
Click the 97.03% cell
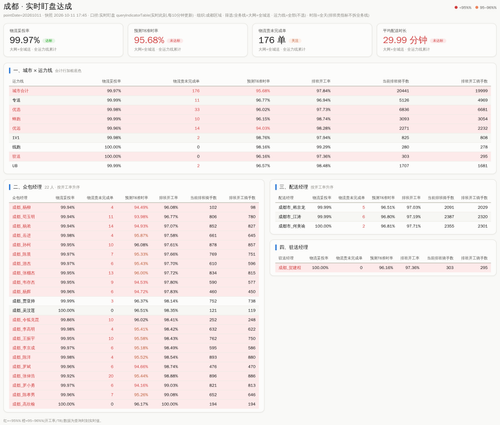[x=414, y=207]
